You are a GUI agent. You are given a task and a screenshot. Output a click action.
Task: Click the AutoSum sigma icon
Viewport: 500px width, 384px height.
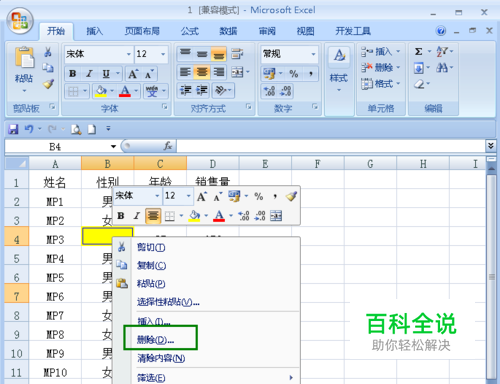point(418,52)
